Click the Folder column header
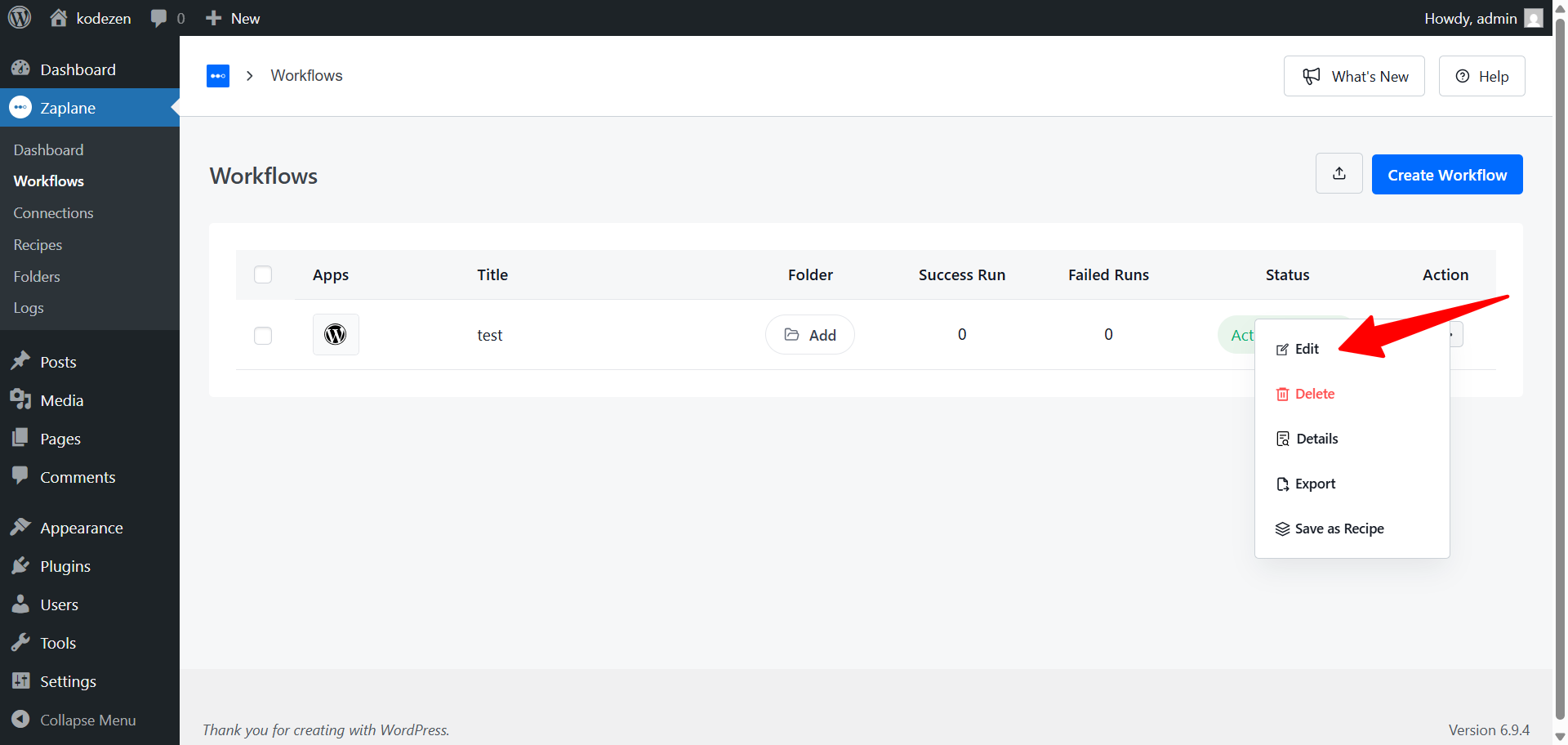The image size is (1568, 745). [x=810, y=275]
